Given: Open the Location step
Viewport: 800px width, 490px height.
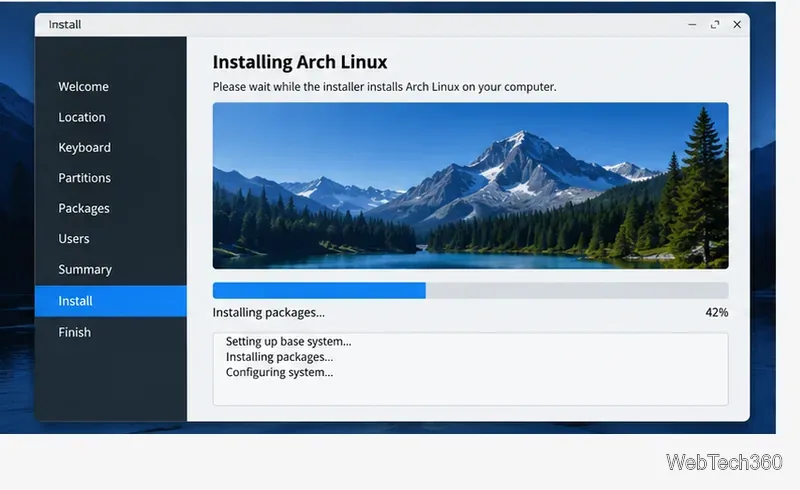Looking at the screenshot, I should 82,117.
